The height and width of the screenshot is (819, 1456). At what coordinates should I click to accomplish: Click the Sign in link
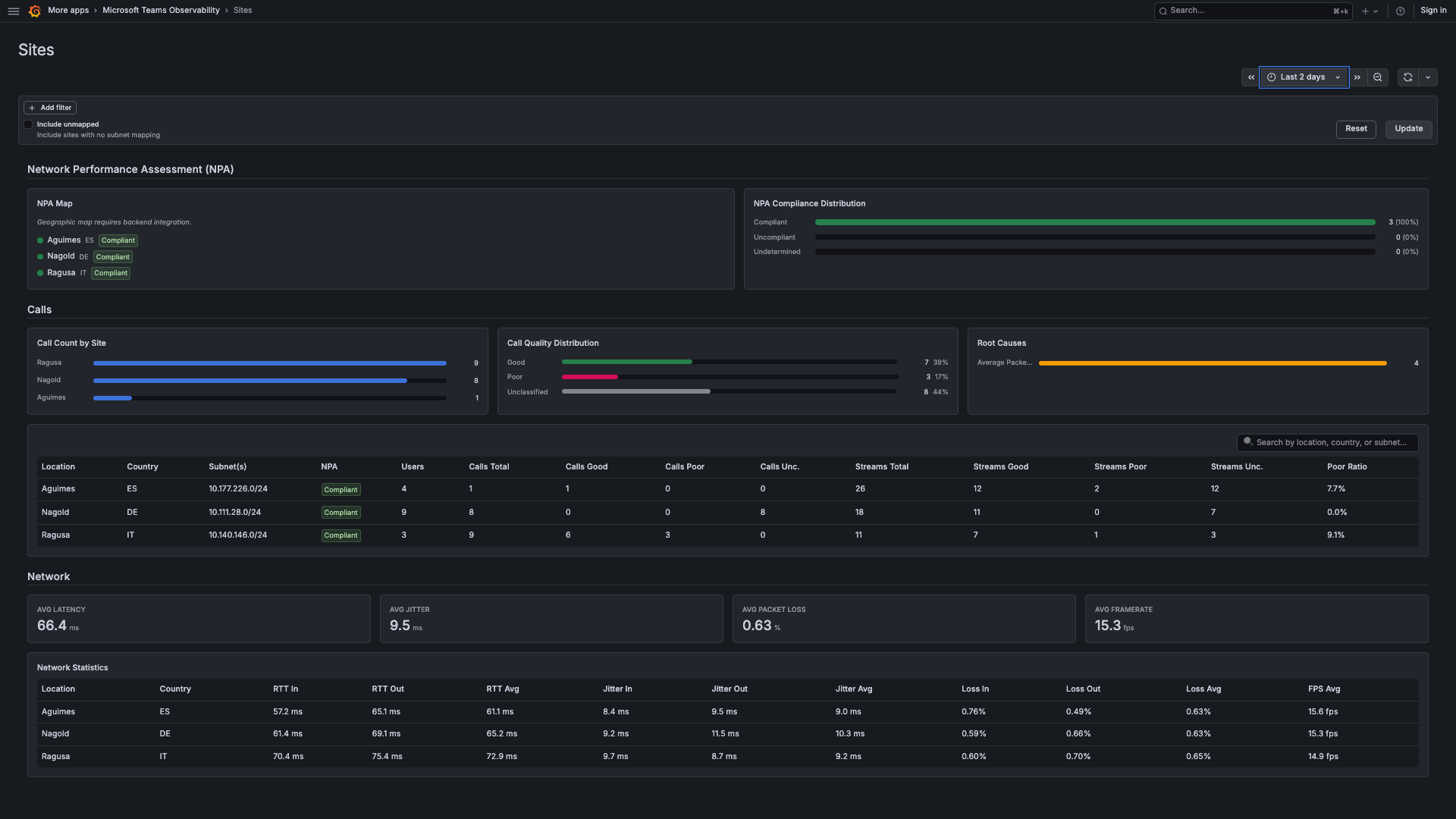pos(1432,11)
